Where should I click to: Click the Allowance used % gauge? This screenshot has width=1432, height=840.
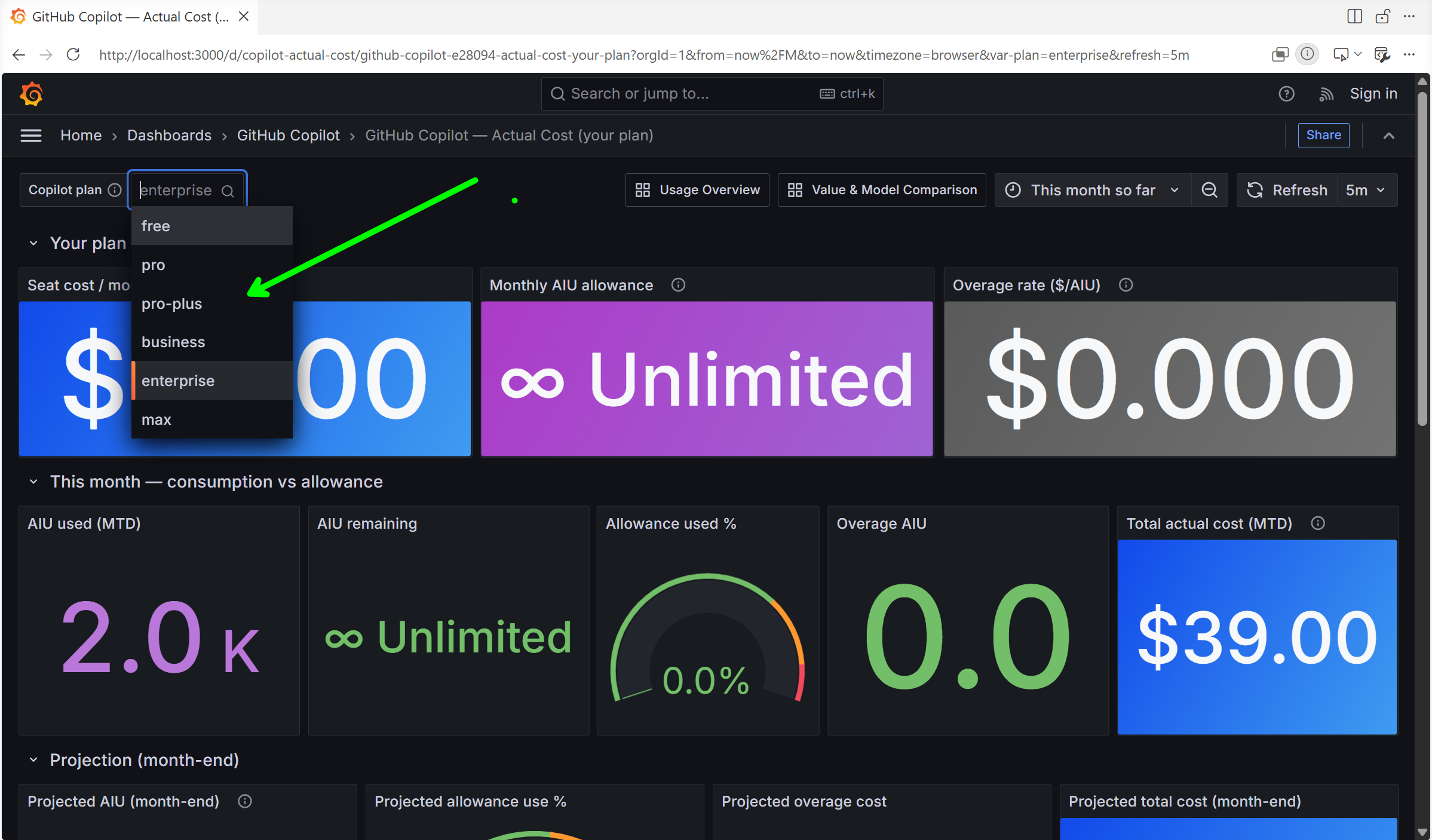click(x=707, y=637)
